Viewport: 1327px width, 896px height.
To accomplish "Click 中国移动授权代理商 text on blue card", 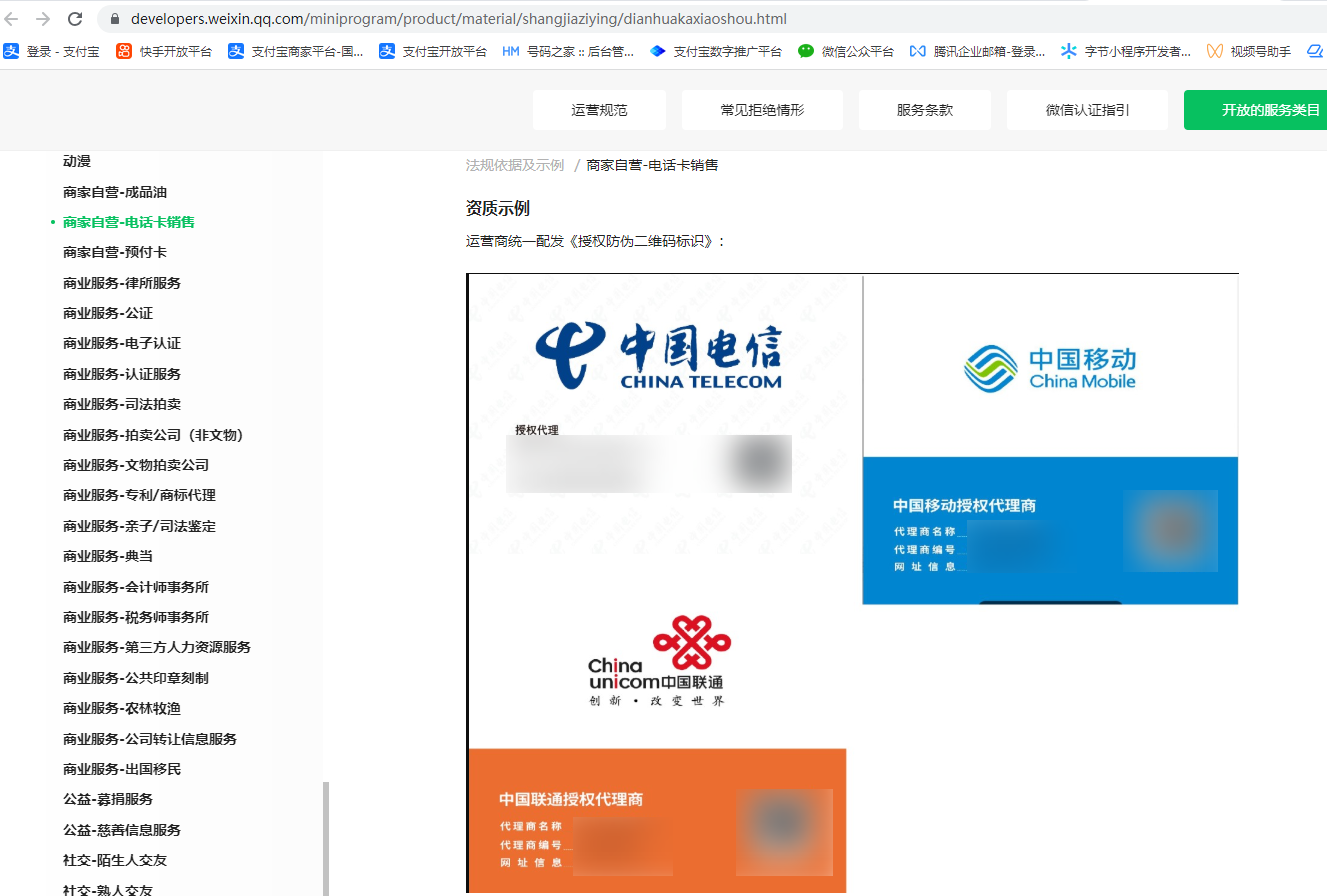I will [964, 506].
